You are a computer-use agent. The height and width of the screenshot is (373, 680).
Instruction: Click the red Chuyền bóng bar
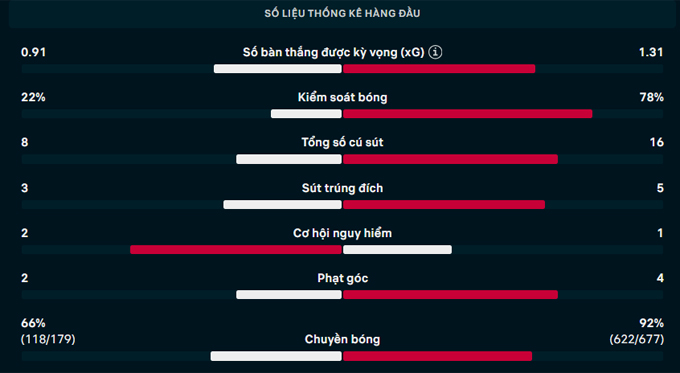tap(437, 356)
